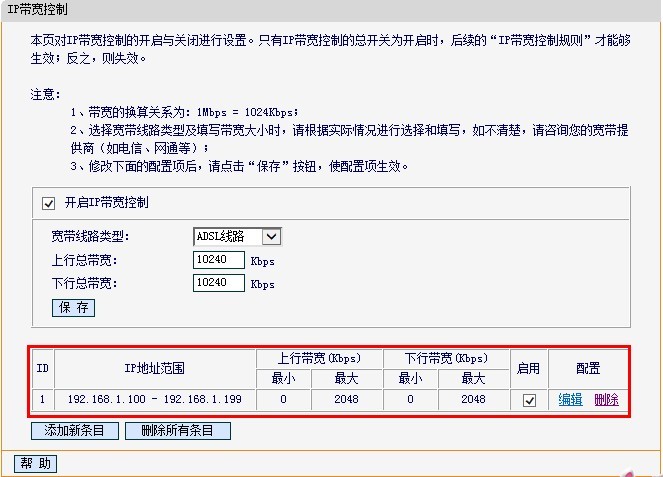Toggle the 开启IP带宽控制 checkbox
Screen dimensions: 663x477
[48, 203]
